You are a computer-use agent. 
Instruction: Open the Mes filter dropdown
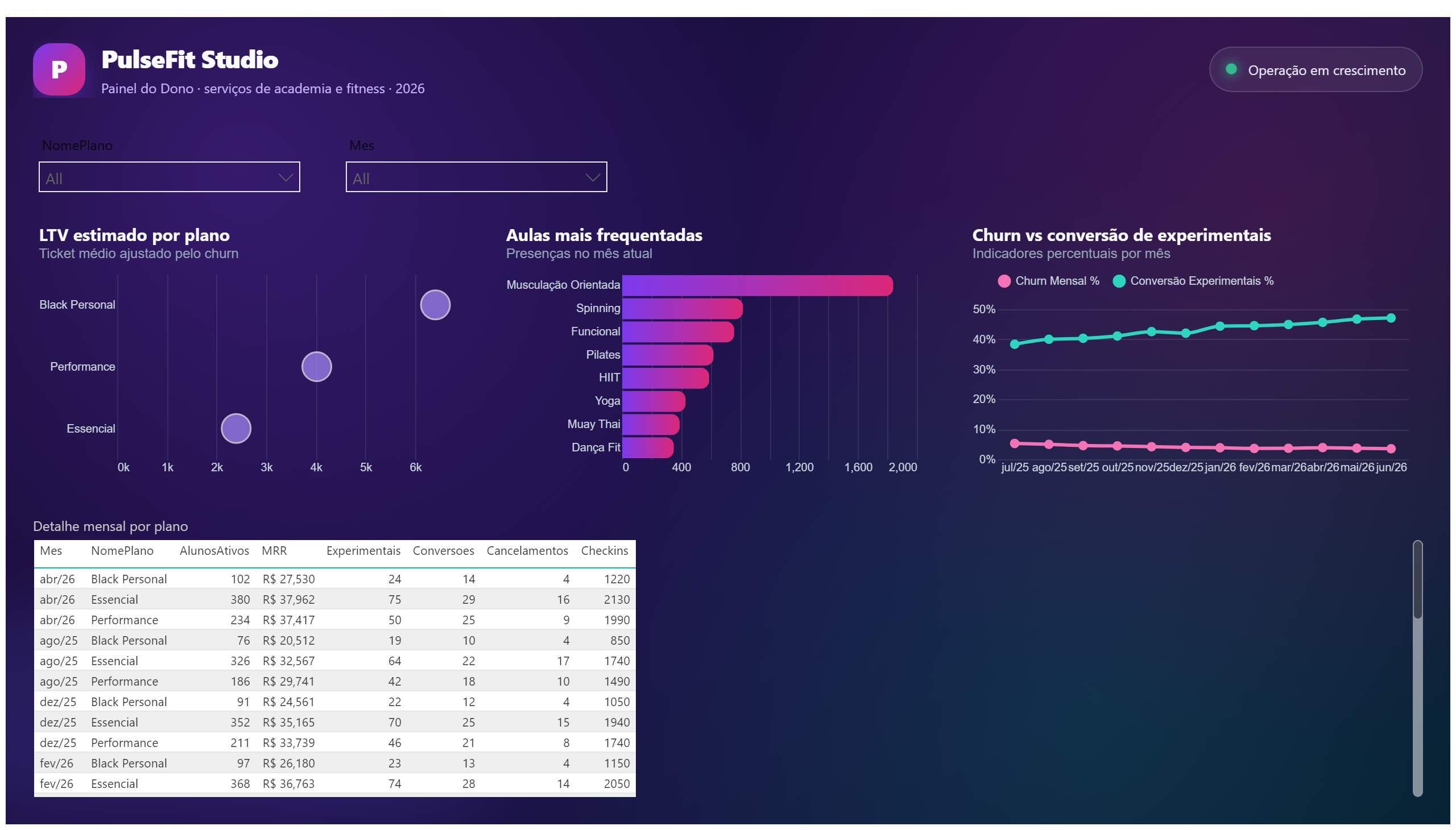tap(476, 177)
